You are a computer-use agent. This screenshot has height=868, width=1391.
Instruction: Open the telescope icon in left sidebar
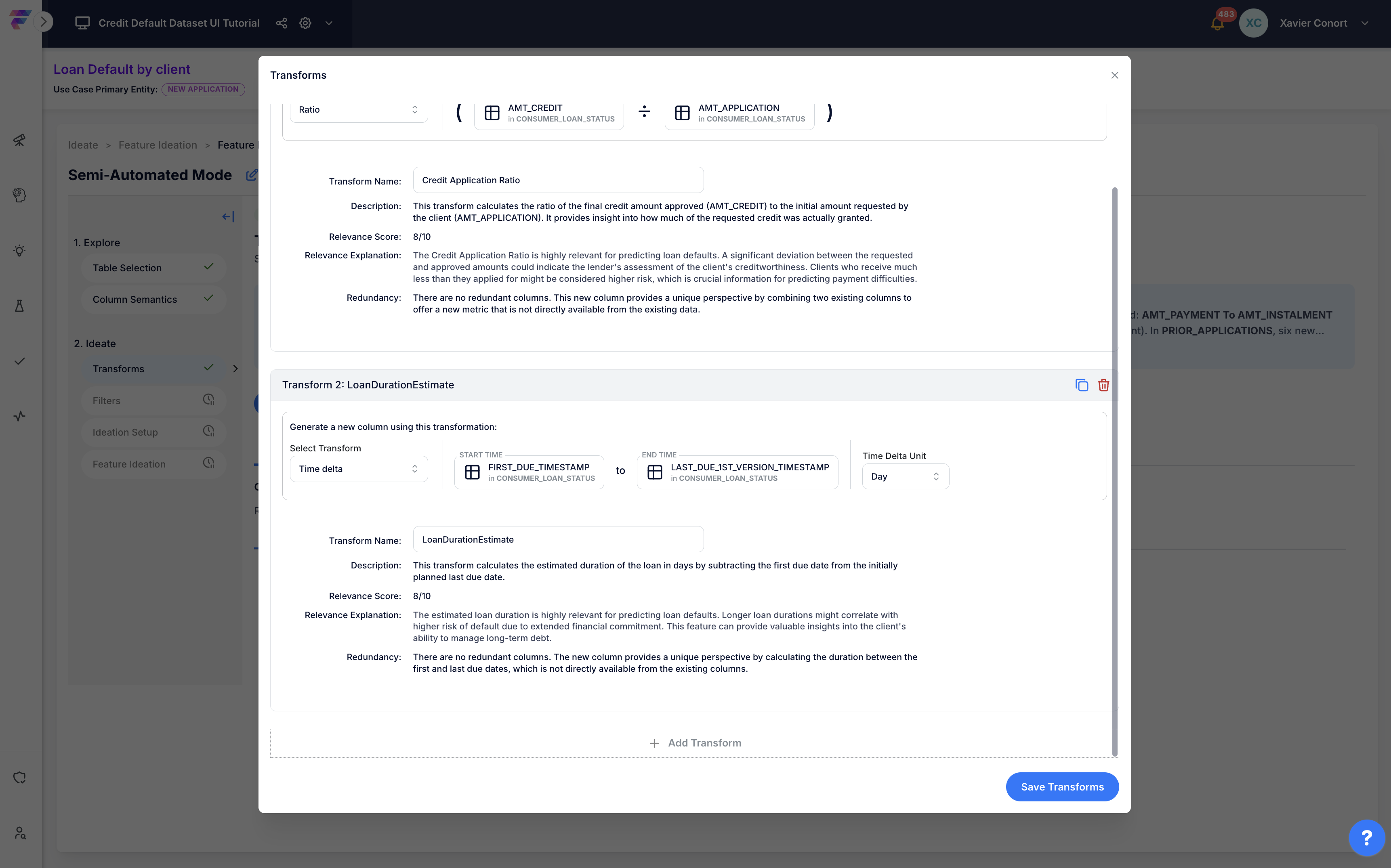coord(19,140)
